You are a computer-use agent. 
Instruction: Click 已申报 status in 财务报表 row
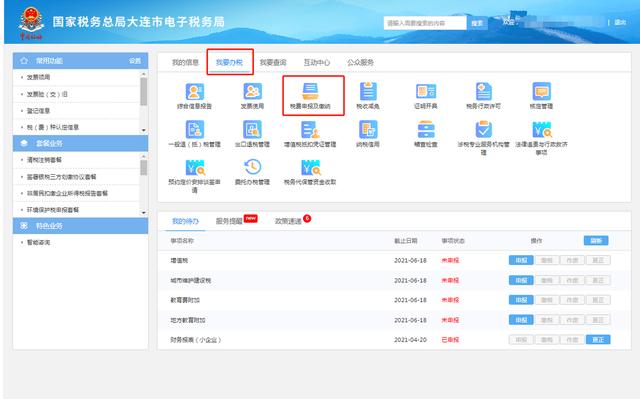(450, 339)
